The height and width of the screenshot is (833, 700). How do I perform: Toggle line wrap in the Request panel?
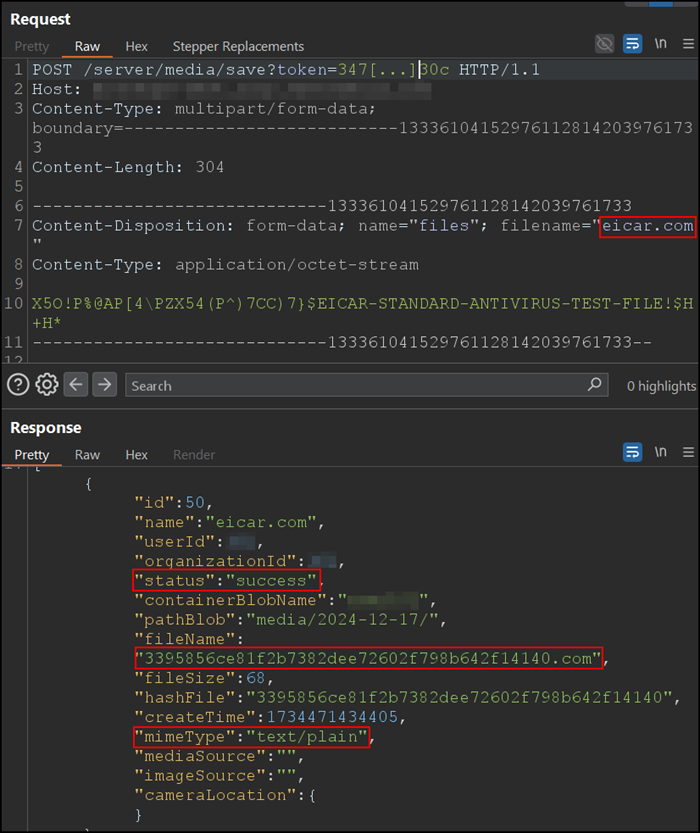point(632,45)
